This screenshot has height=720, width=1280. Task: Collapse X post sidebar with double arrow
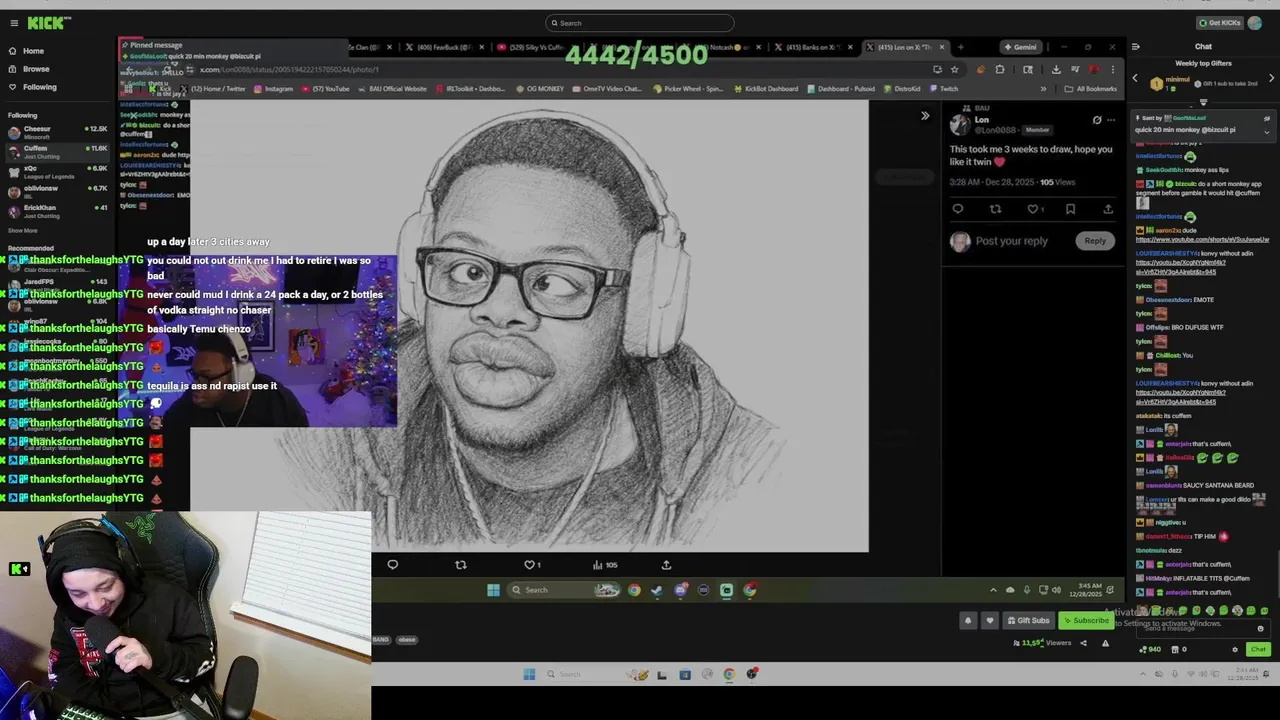(925, 116)
